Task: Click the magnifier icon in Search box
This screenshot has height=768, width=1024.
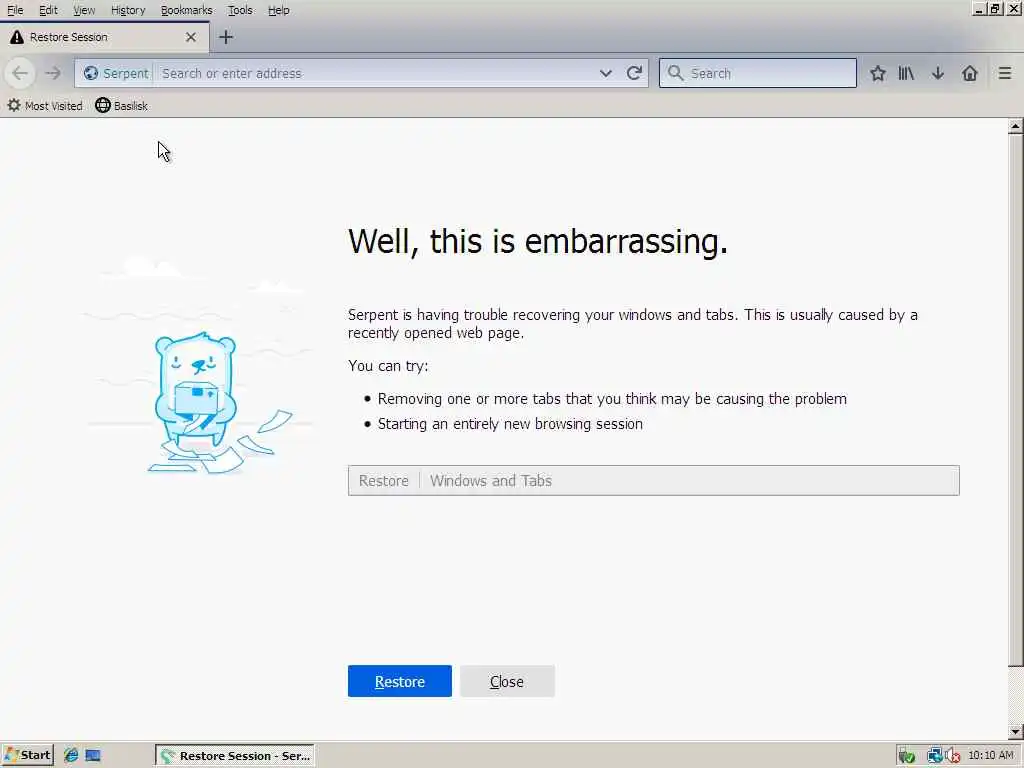Action: point(676,73)
